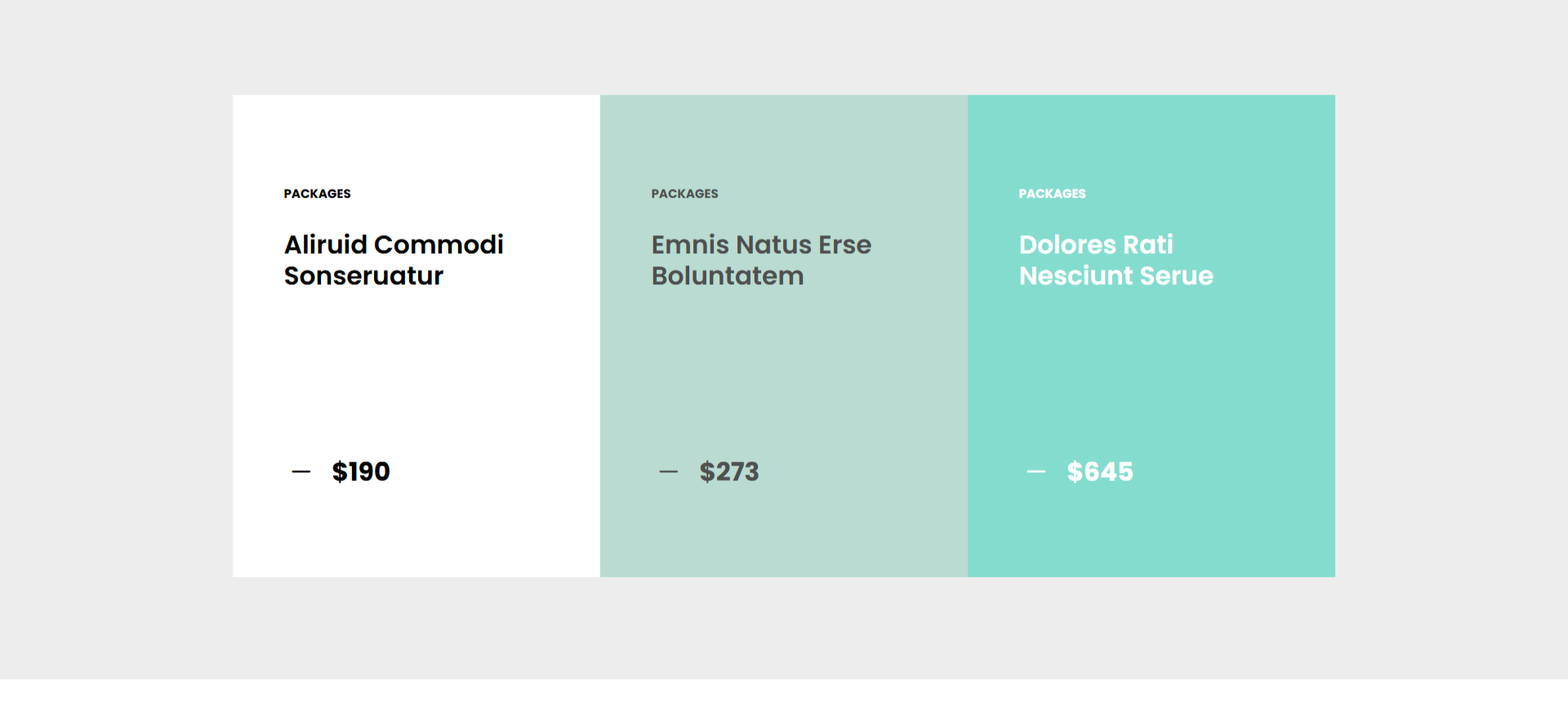Open the Emnis Natus Erse Boluntatem package title
Screen dimensions: 1568x702
click(761, 260)
